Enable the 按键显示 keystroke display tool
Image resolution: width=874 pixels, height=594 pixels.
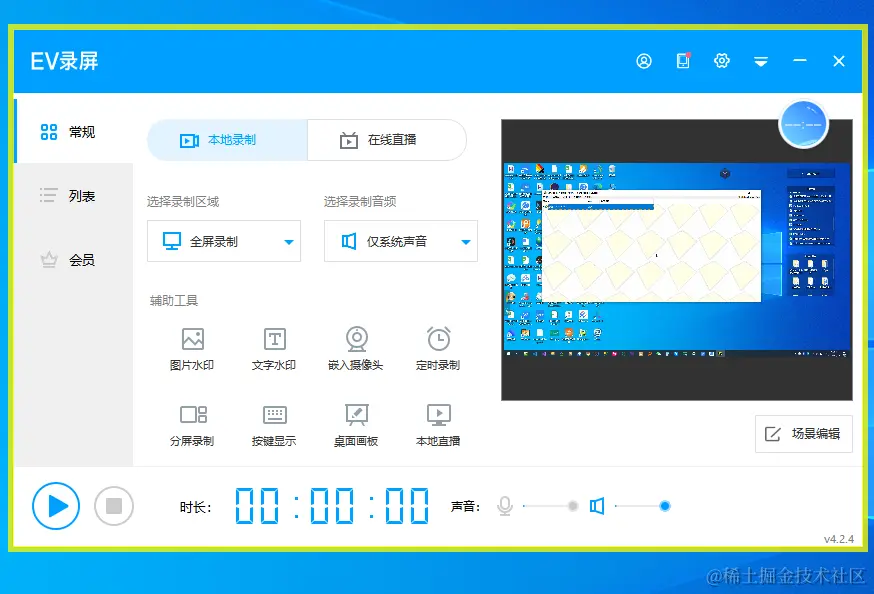[273, 423]
